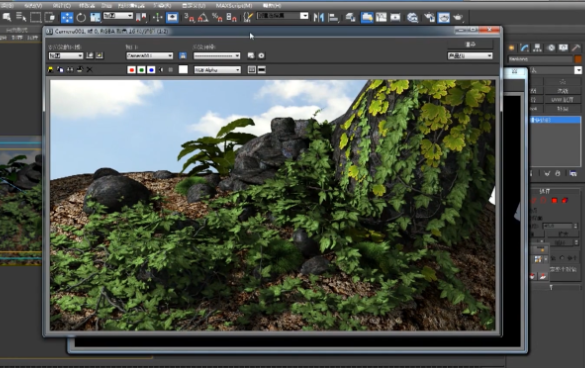Image resolution: width=585 pixels, height=368 pixels.
Task: Toggle the Graphite modeling ribbon icon
Action: pyautogui.click(x=367, y=17)
